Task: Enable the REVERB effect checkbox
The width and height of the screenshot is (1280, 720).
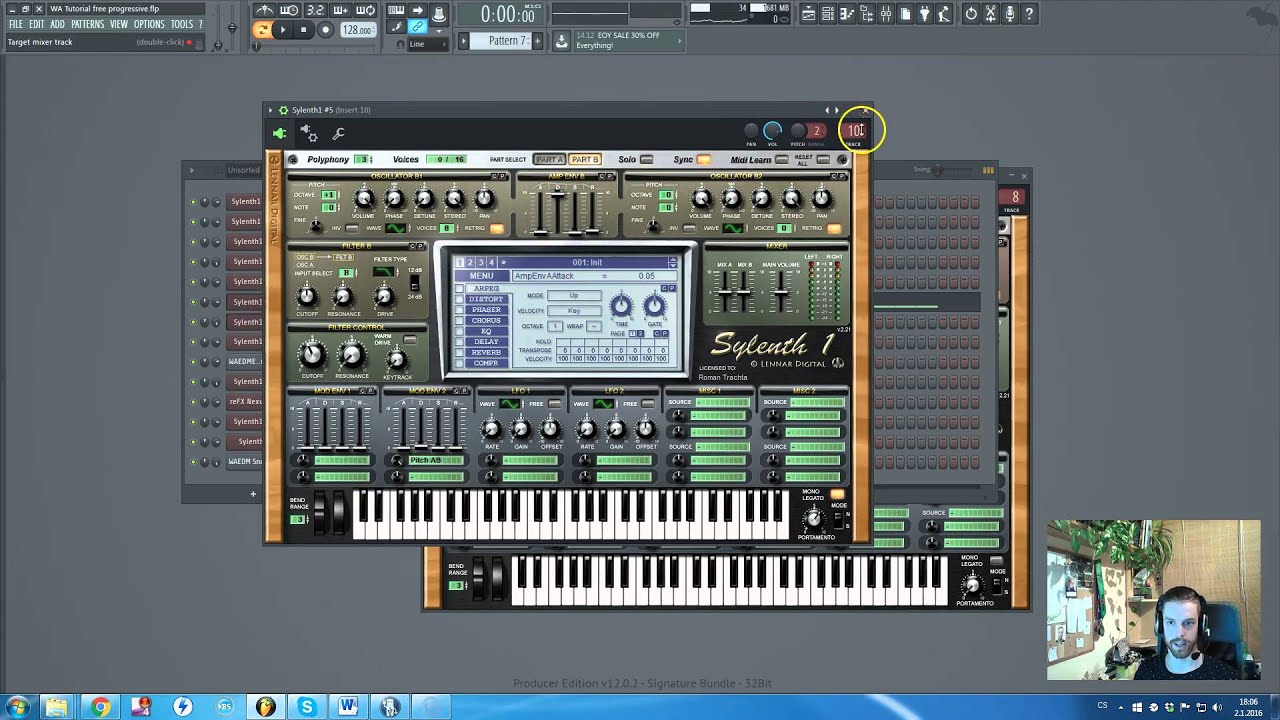Action: [x=460, y=352]
